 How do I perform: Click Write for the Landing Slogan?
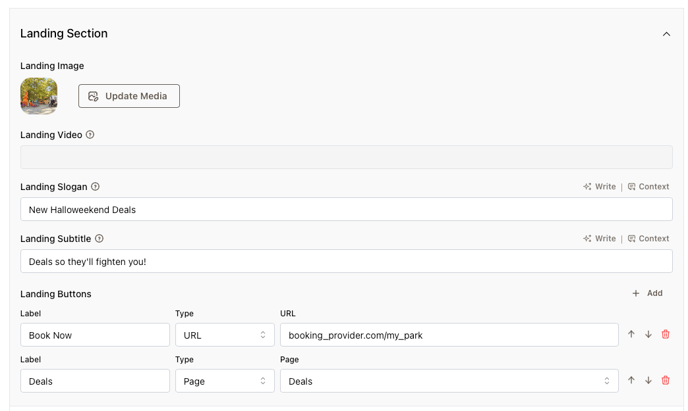599,187
